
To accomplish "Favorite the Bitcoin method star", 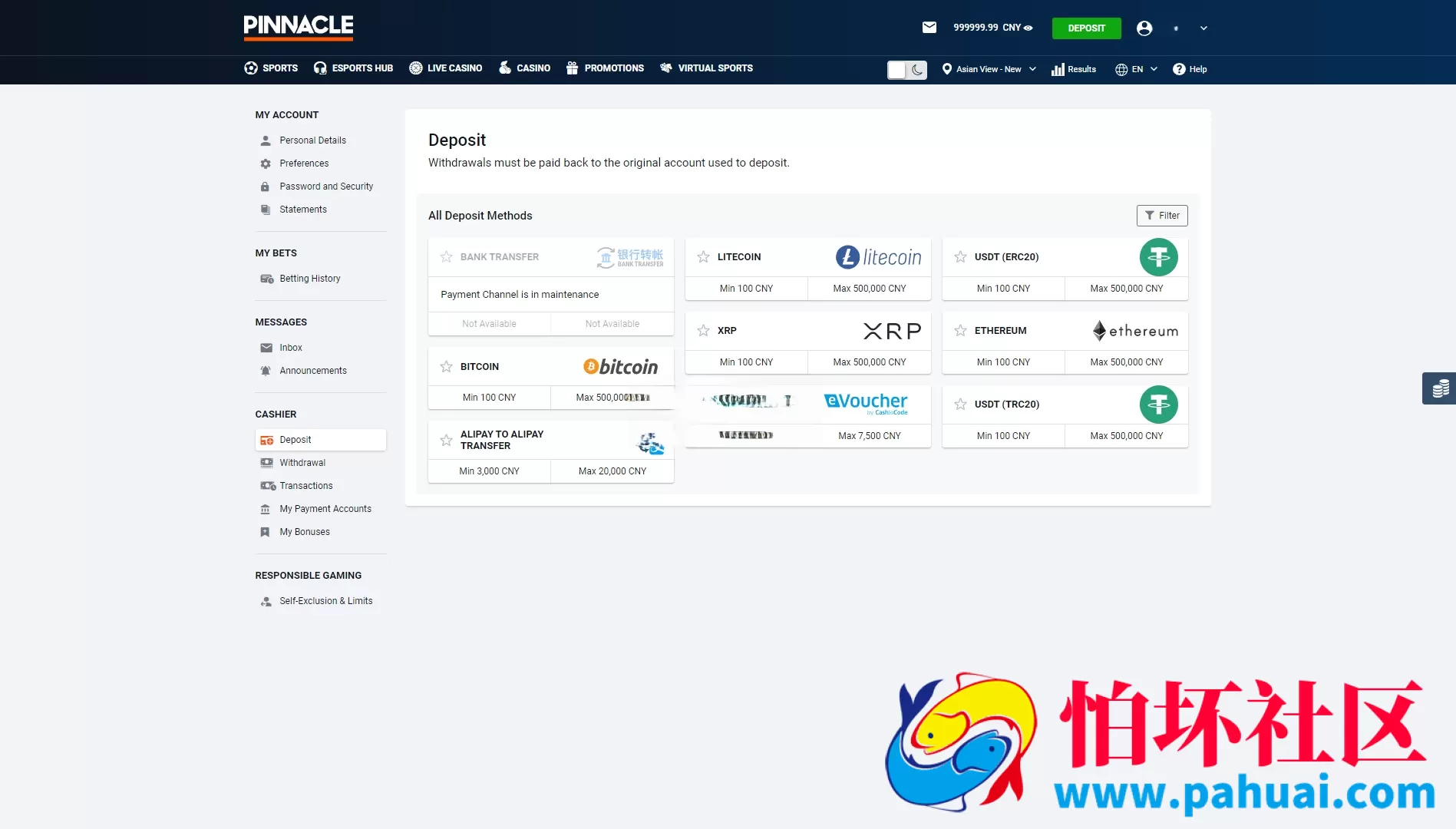I will coord(446,367).
